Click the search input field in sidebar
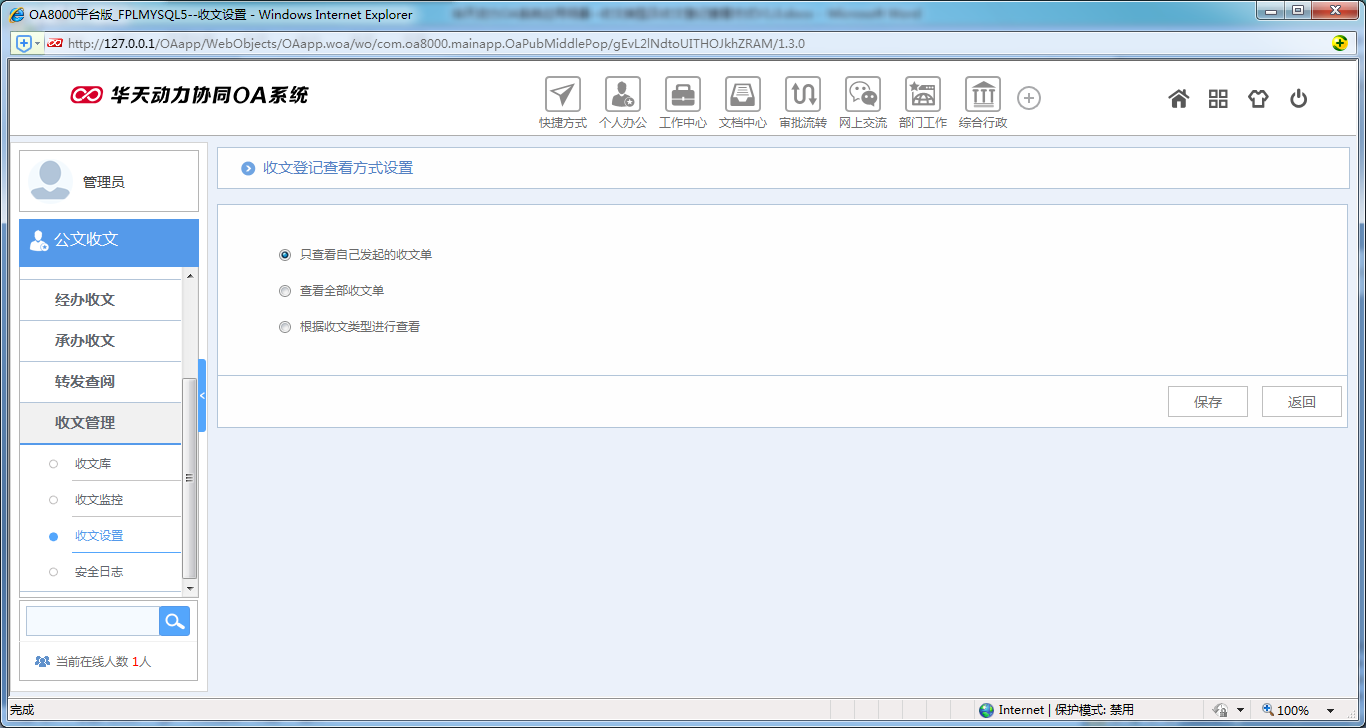The width and height of the screenshot is (1366, 728). coord(91,621)
